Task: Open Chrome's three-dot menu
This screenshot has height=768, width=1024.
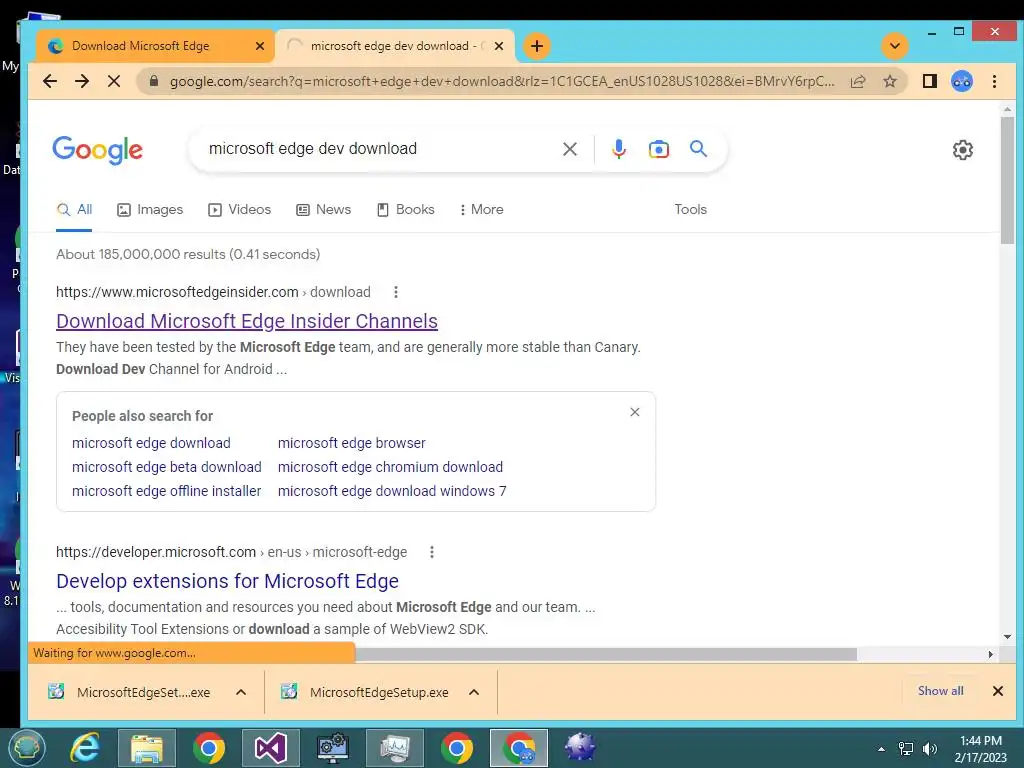Action: [994, 81]
